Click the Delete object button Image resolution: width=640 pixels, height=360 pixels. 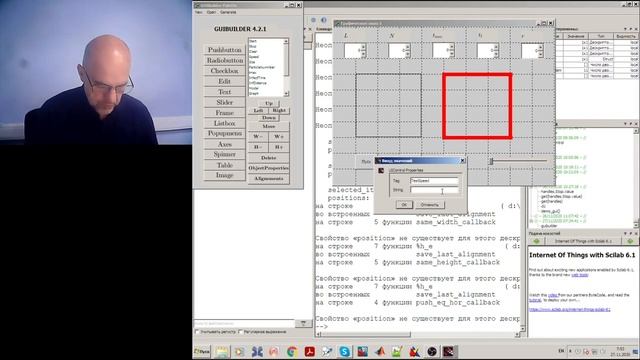coord(269,158)
